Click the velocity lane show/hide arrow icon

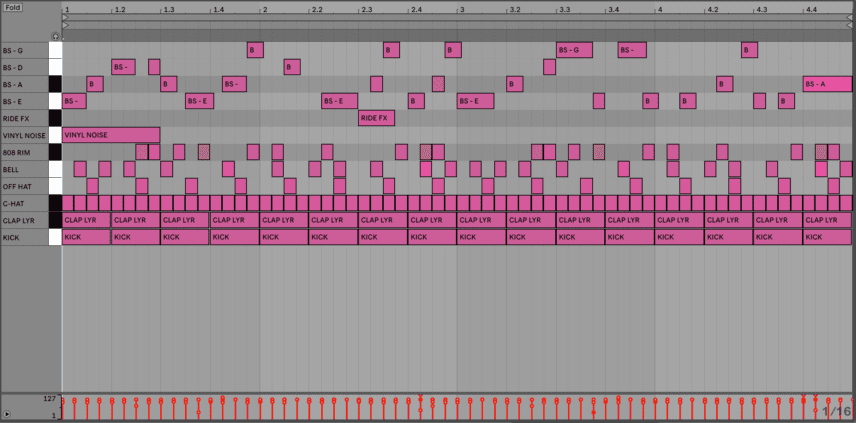pyautogui.click(x=7, y=414)
